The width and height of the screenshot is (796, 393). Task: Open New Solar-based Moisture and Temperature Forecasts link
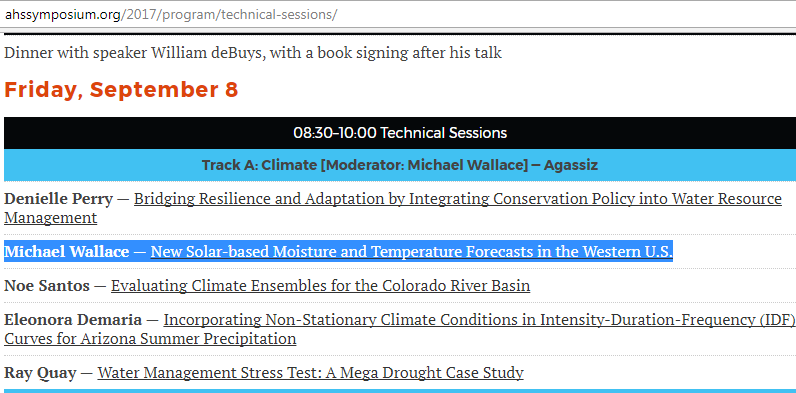pos(412,251)
